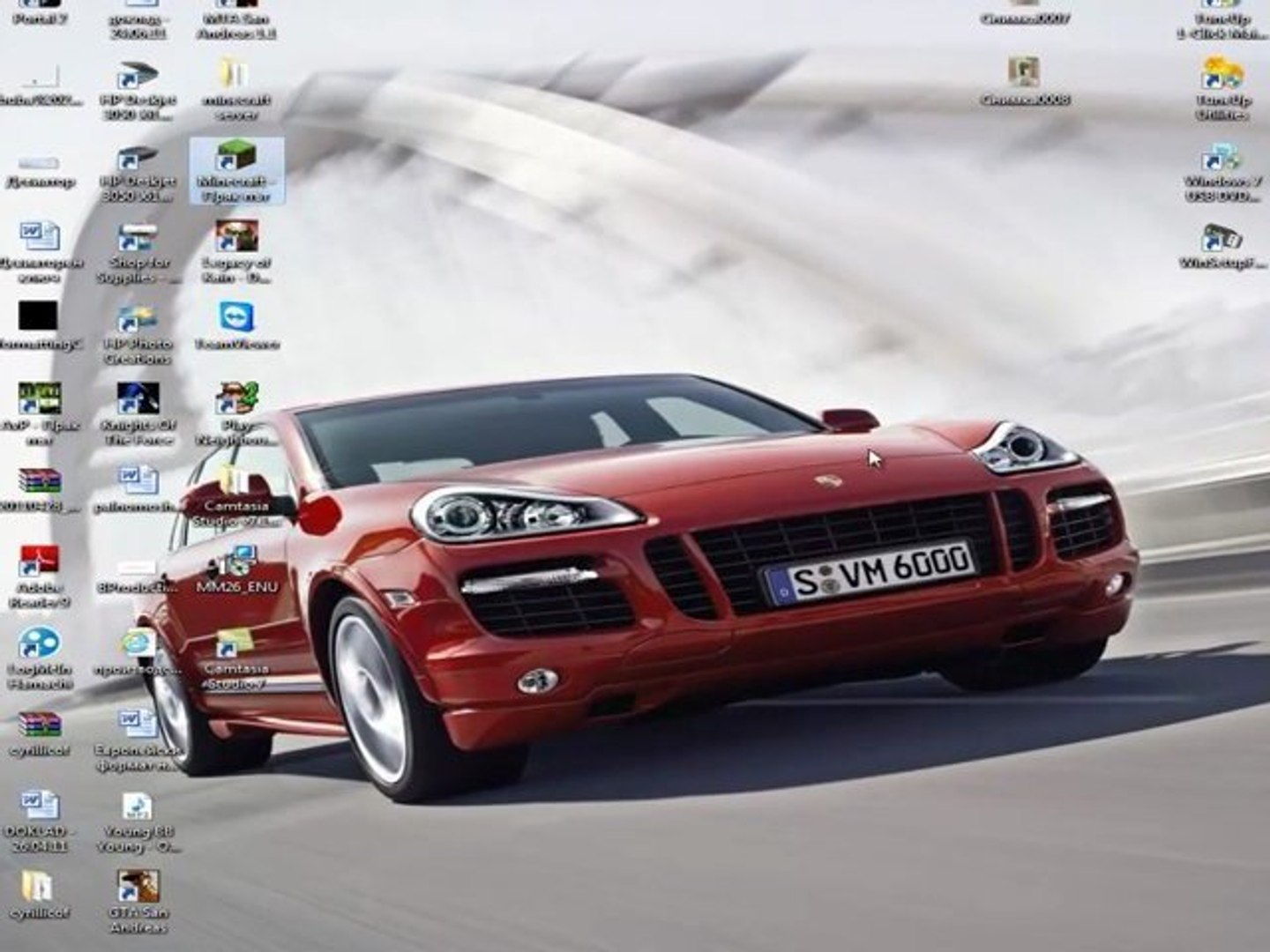Launch the TuneUp Utilities shortcut
The image size is (1270, 952).
click(1222, 89)
